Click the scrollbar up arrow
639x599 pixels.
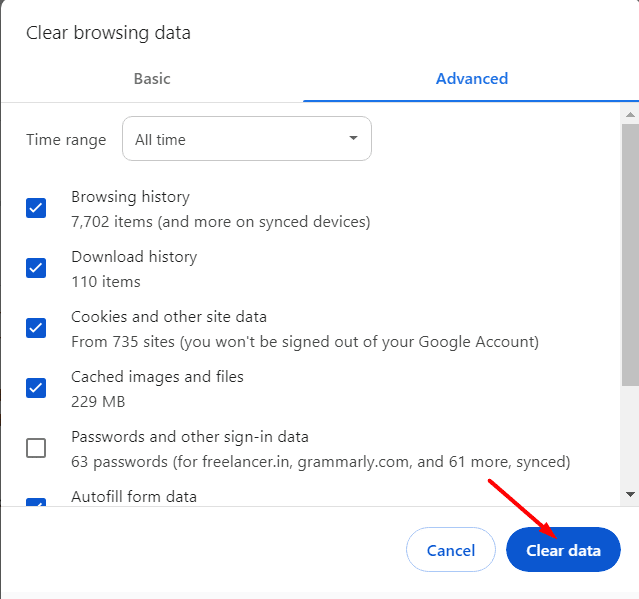[630, 115]
